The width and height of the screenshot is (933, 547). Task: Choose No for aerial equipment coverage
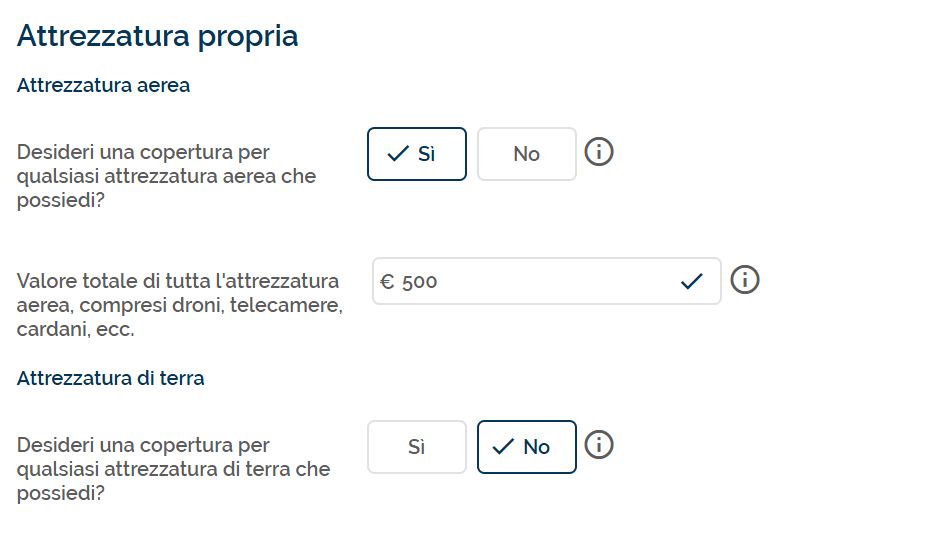(527, 154)
